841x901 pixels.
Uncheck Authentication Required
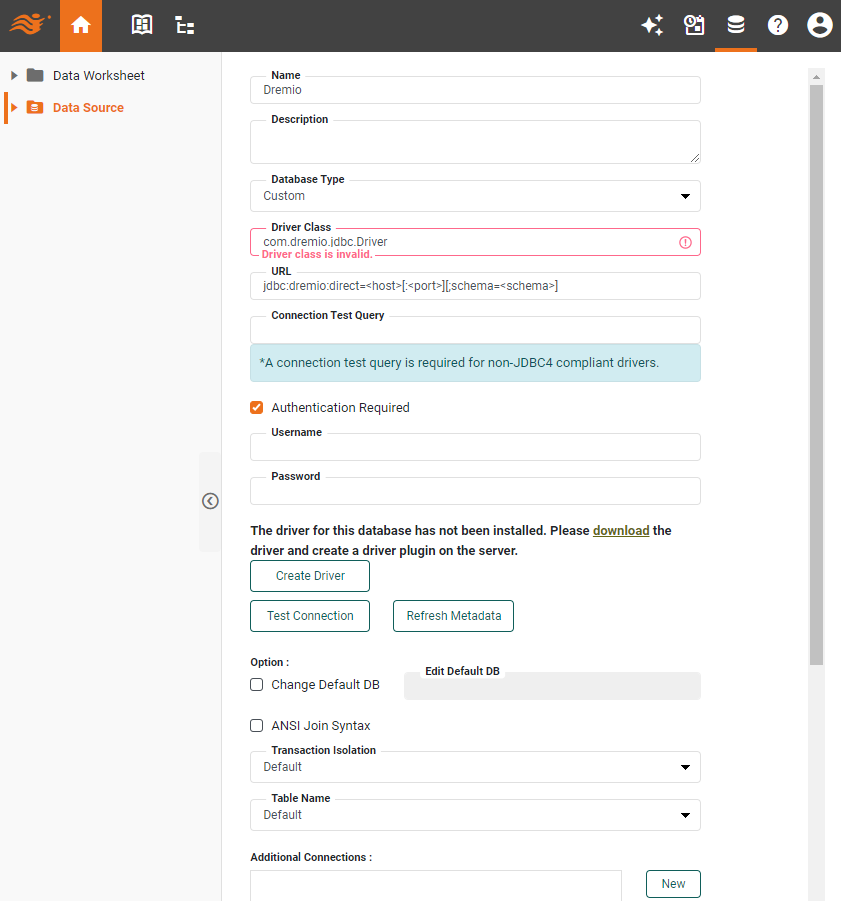pos(256,407)
